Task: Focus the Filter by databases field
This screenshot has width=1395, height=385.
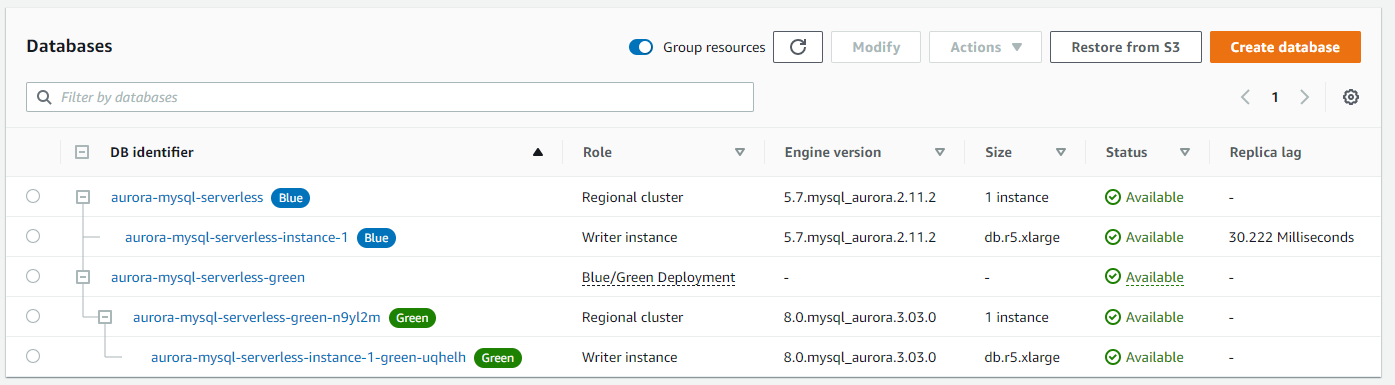Action: (390, 97)
